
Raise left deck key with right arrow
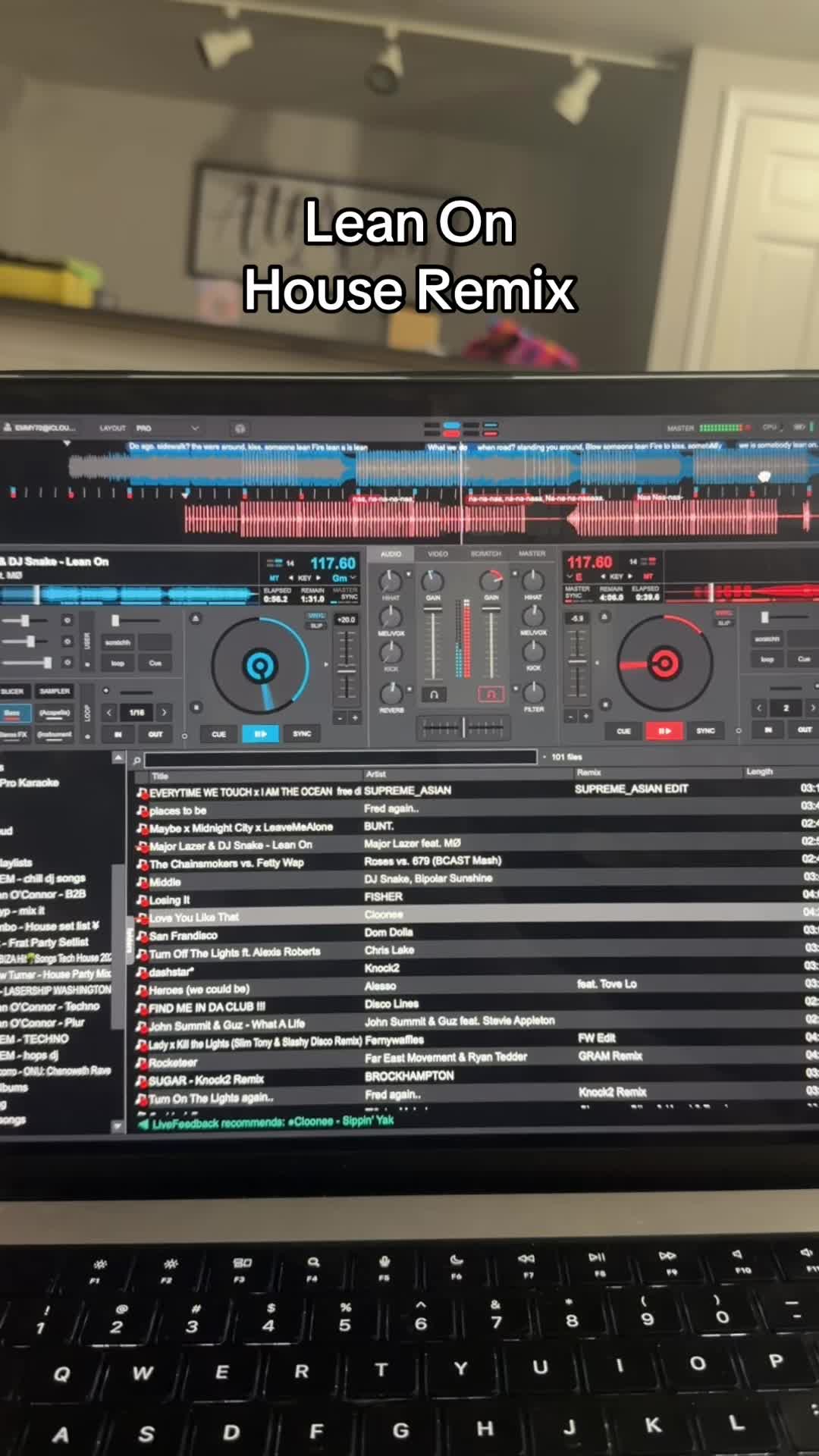318,578
